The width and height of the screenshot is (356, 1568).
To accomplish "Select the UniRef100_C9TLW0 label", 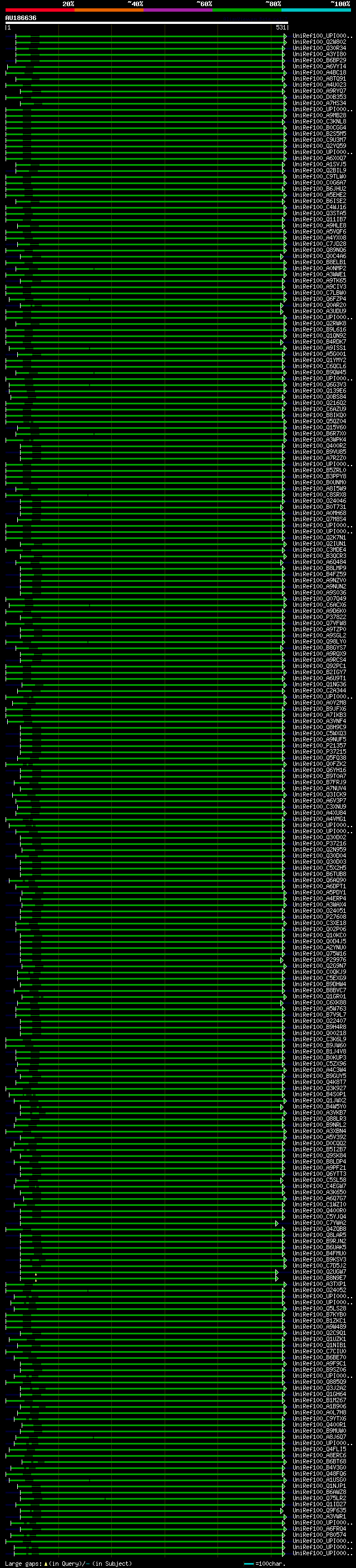I will pos(319,176).
